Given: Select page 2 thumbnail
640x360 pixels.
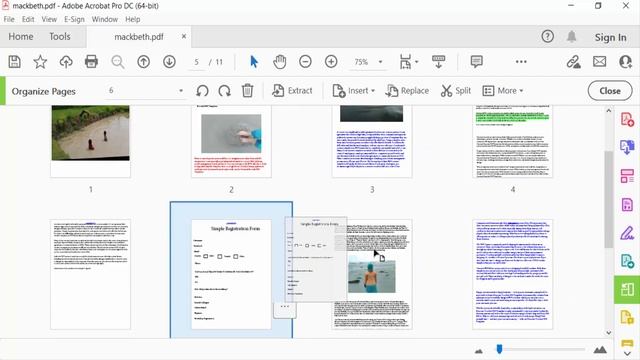Looking at the screenshot, I should [231, 141].
